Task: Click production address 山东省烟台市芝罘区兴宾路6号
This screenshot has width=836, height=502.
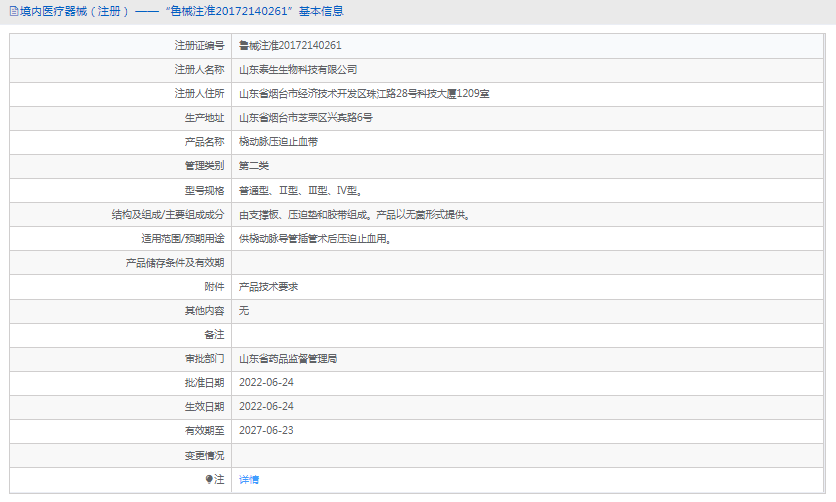Action: 306,118
